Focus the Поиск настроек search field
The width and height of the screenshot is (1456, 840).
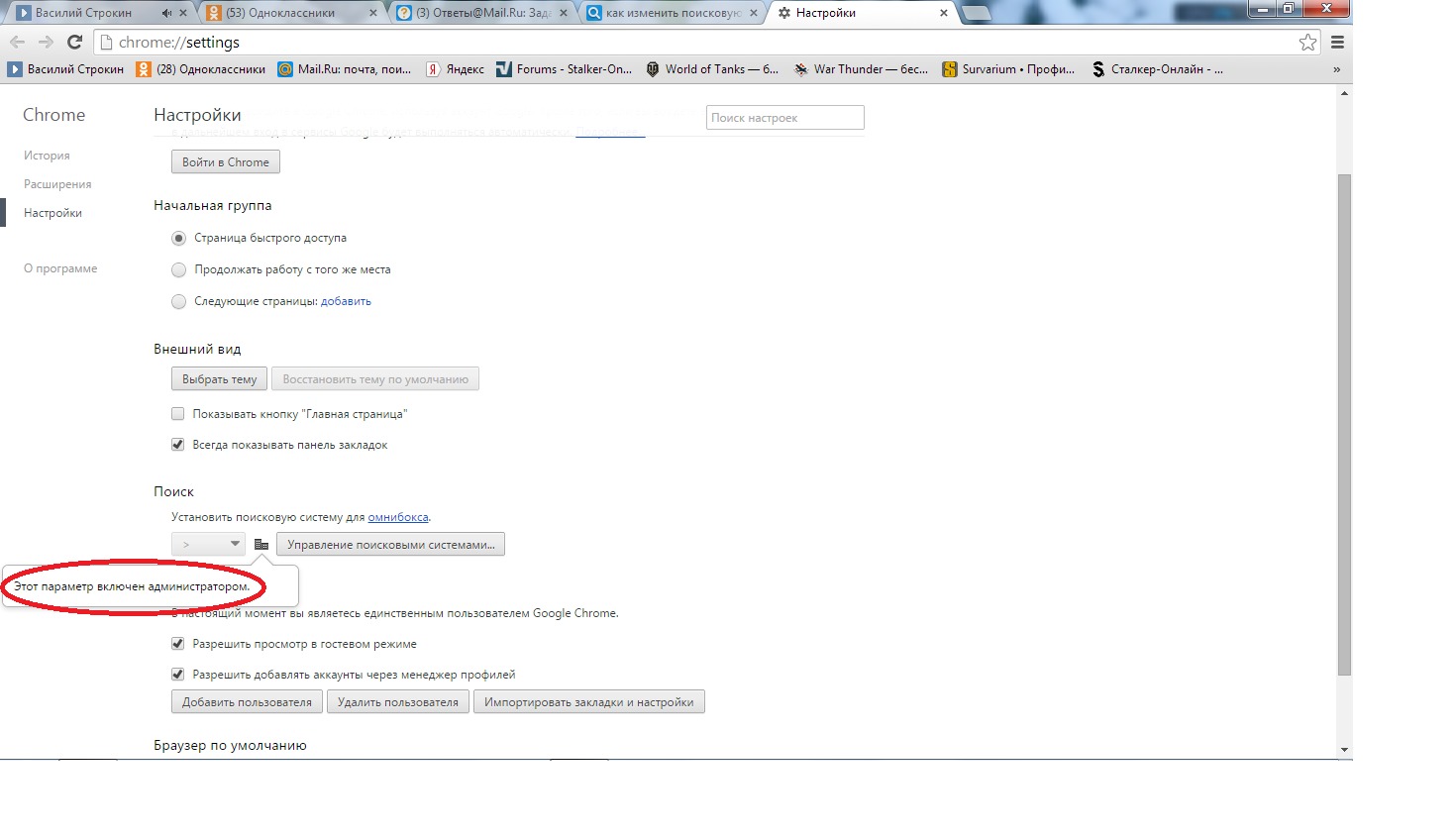coord(785,118)
